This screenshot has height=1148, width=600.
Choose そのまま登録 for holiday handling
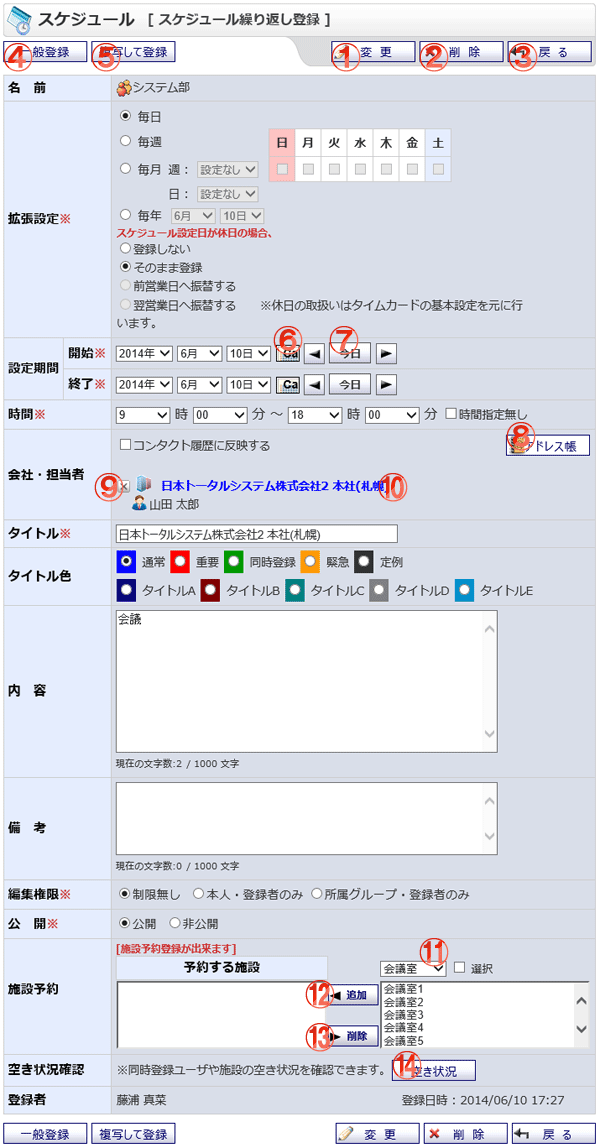point(124,266)
